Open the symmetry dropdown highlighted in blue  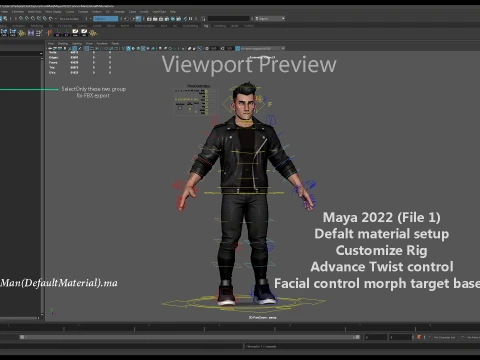point(106,19)
